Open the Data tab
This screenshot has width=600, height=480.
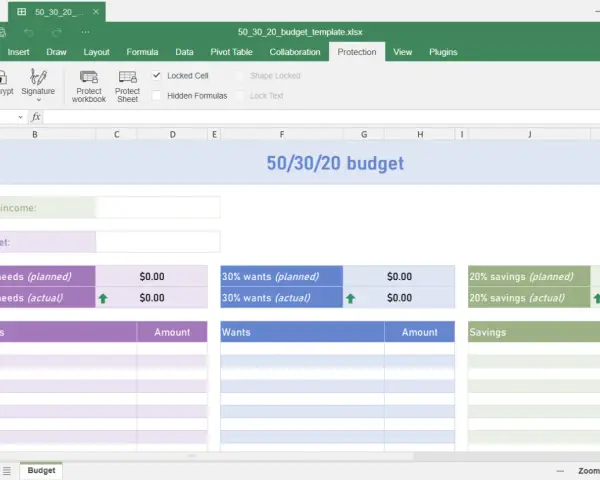point(184,52)
